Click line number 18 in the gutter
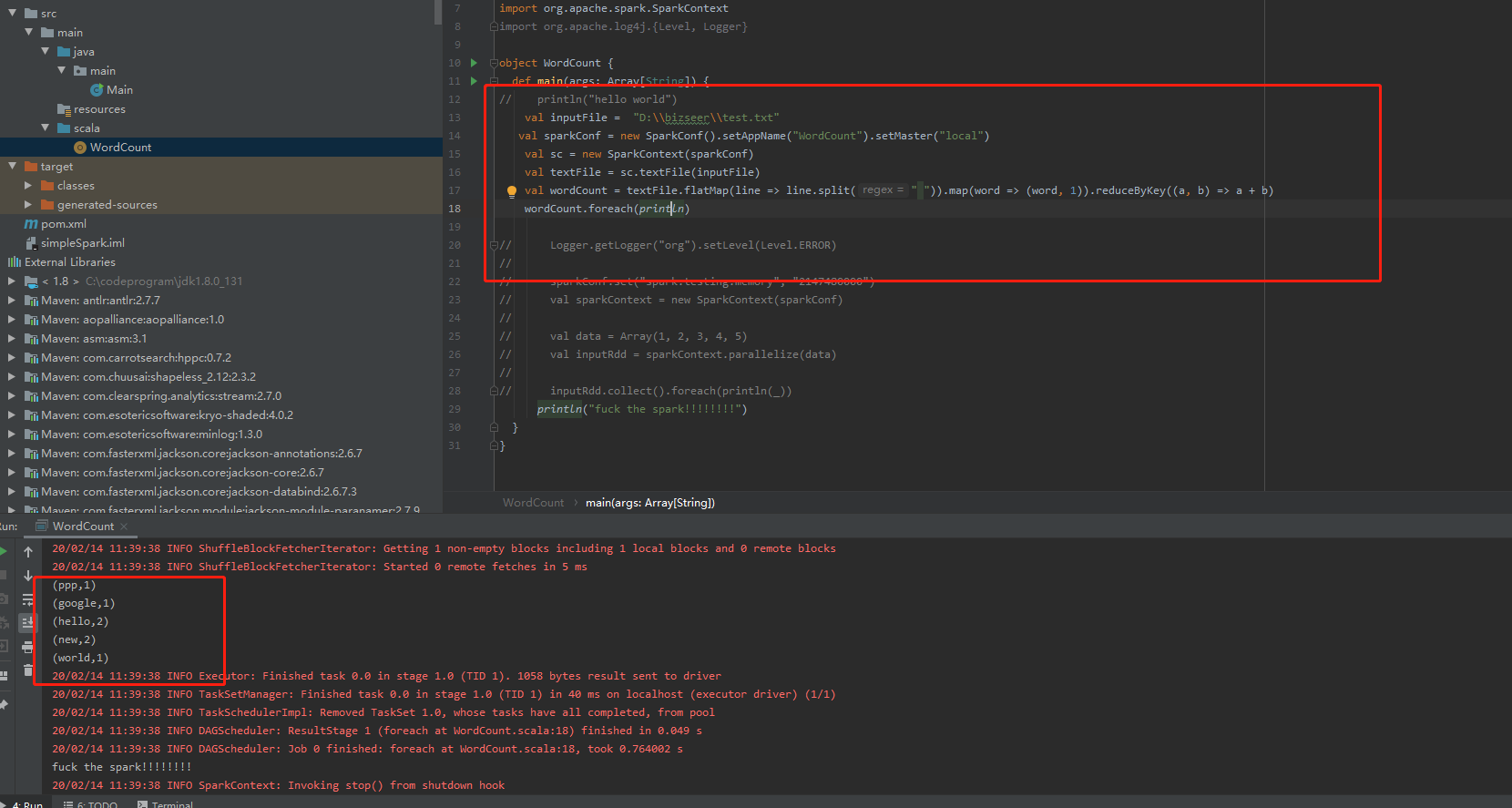 455,209
